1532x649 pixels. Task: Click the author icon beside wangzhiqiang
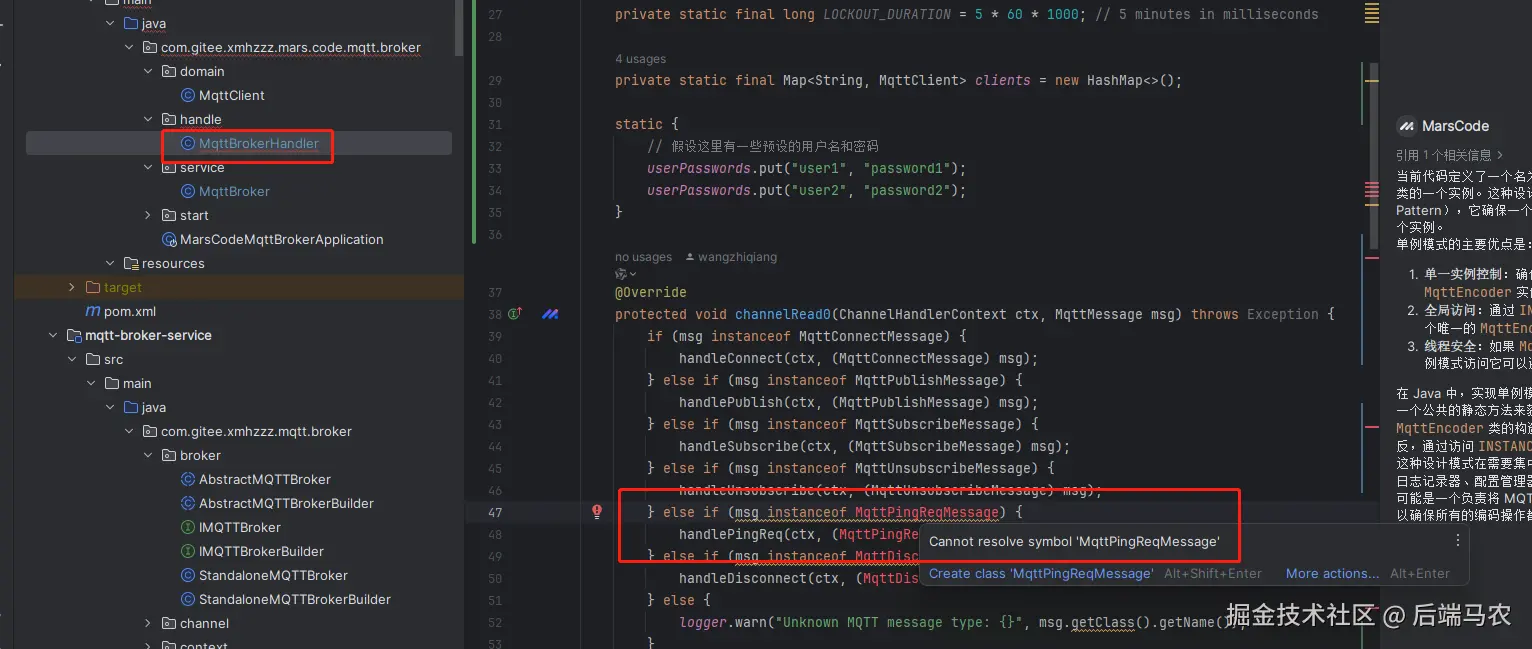[x=690, y=257]
